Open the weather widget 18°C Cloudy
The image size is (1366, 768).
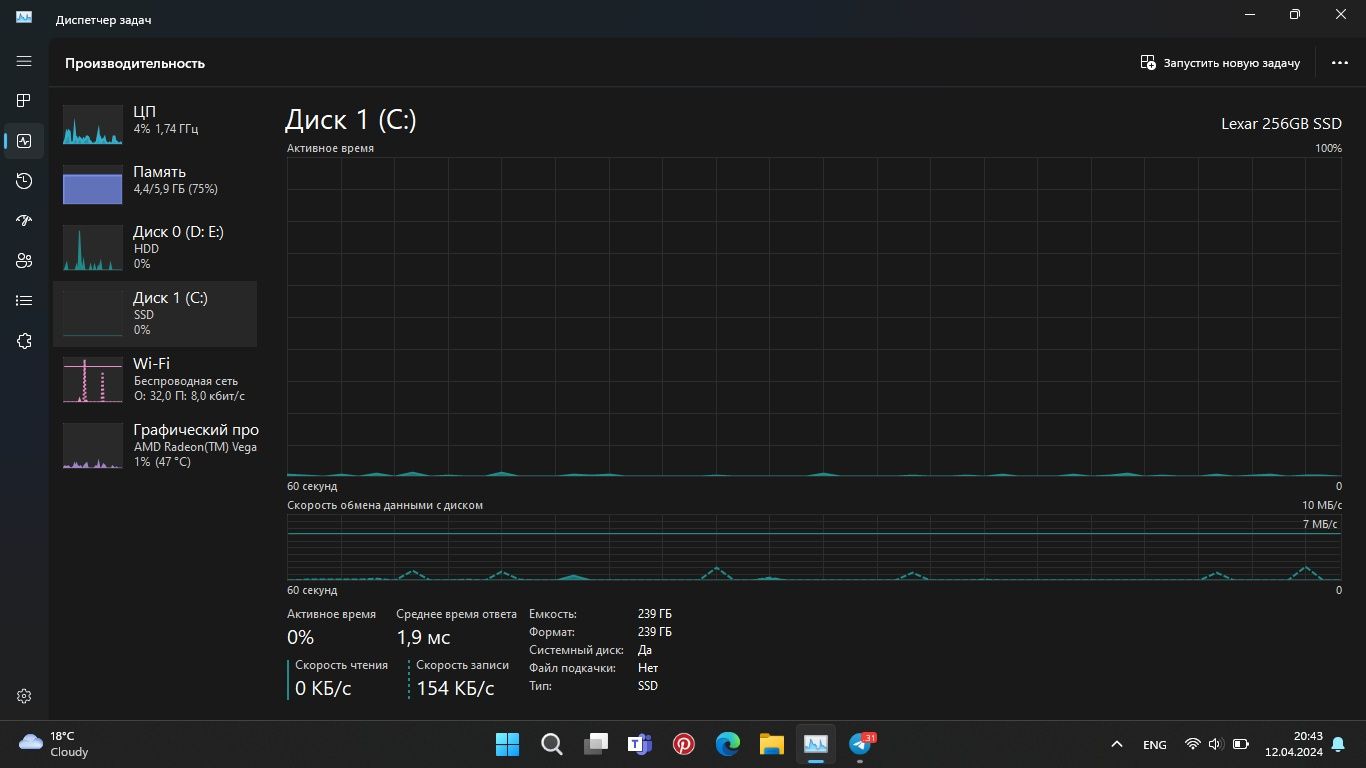[54, 744]
